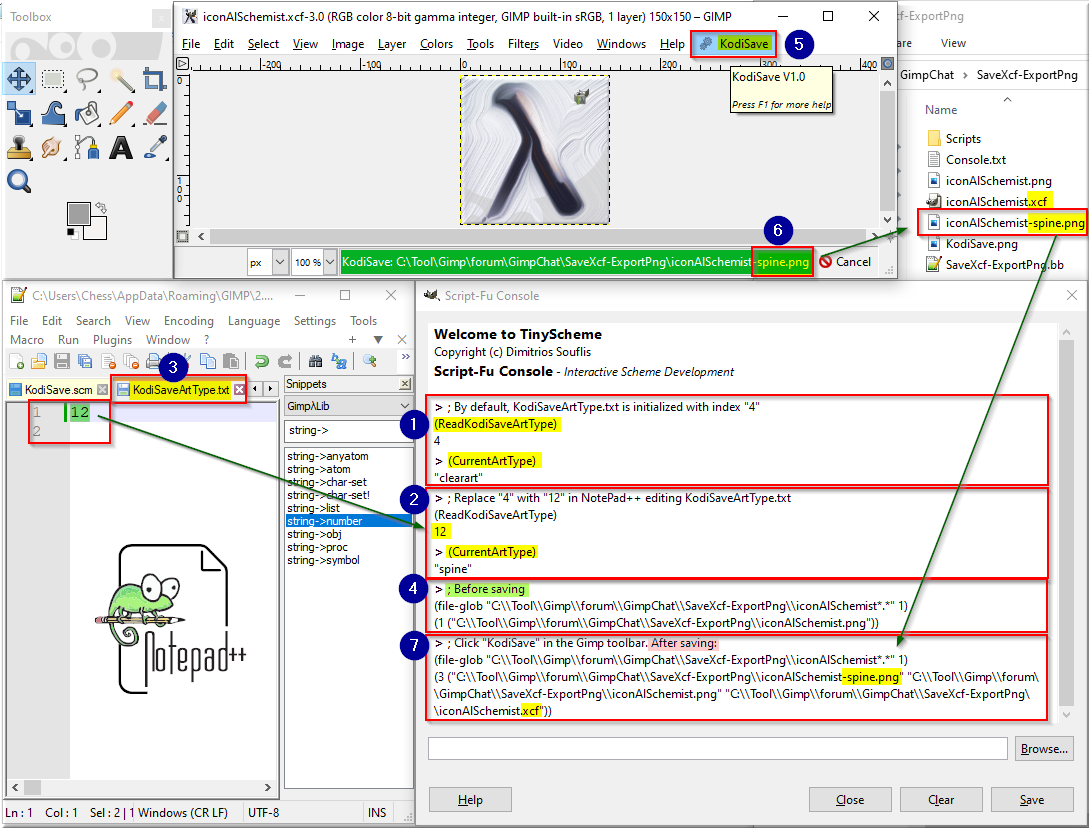Switch to the KodiSave.scm tab
The height and width of the screenshot is (828, 1089).
pyautogui.click(x=58, y=390)
